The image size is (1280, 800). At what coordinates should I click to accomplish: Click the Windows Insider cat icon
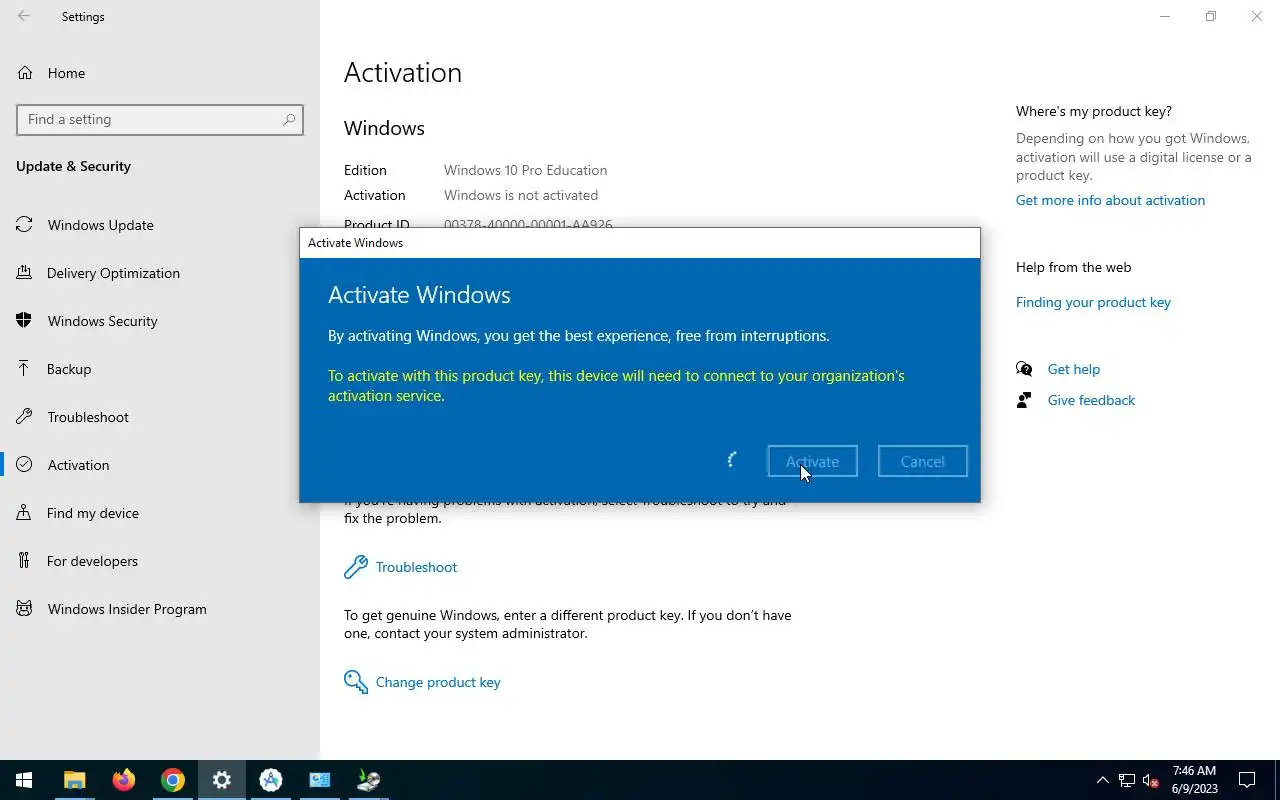point(24,609)
